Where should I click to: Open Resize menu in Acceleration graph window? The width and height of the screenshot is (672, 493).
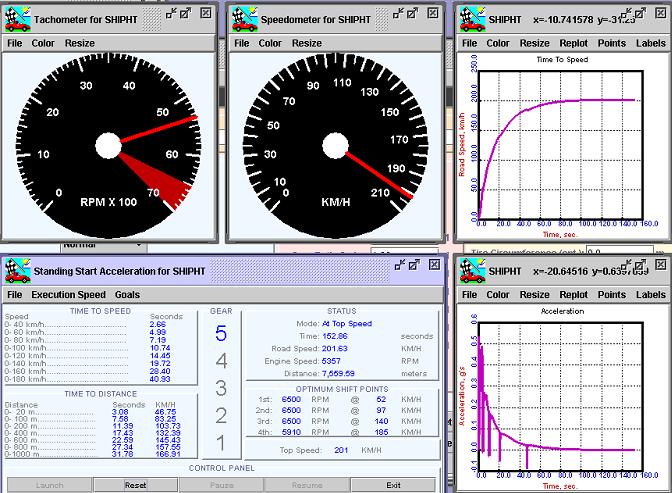coord(534,295)
